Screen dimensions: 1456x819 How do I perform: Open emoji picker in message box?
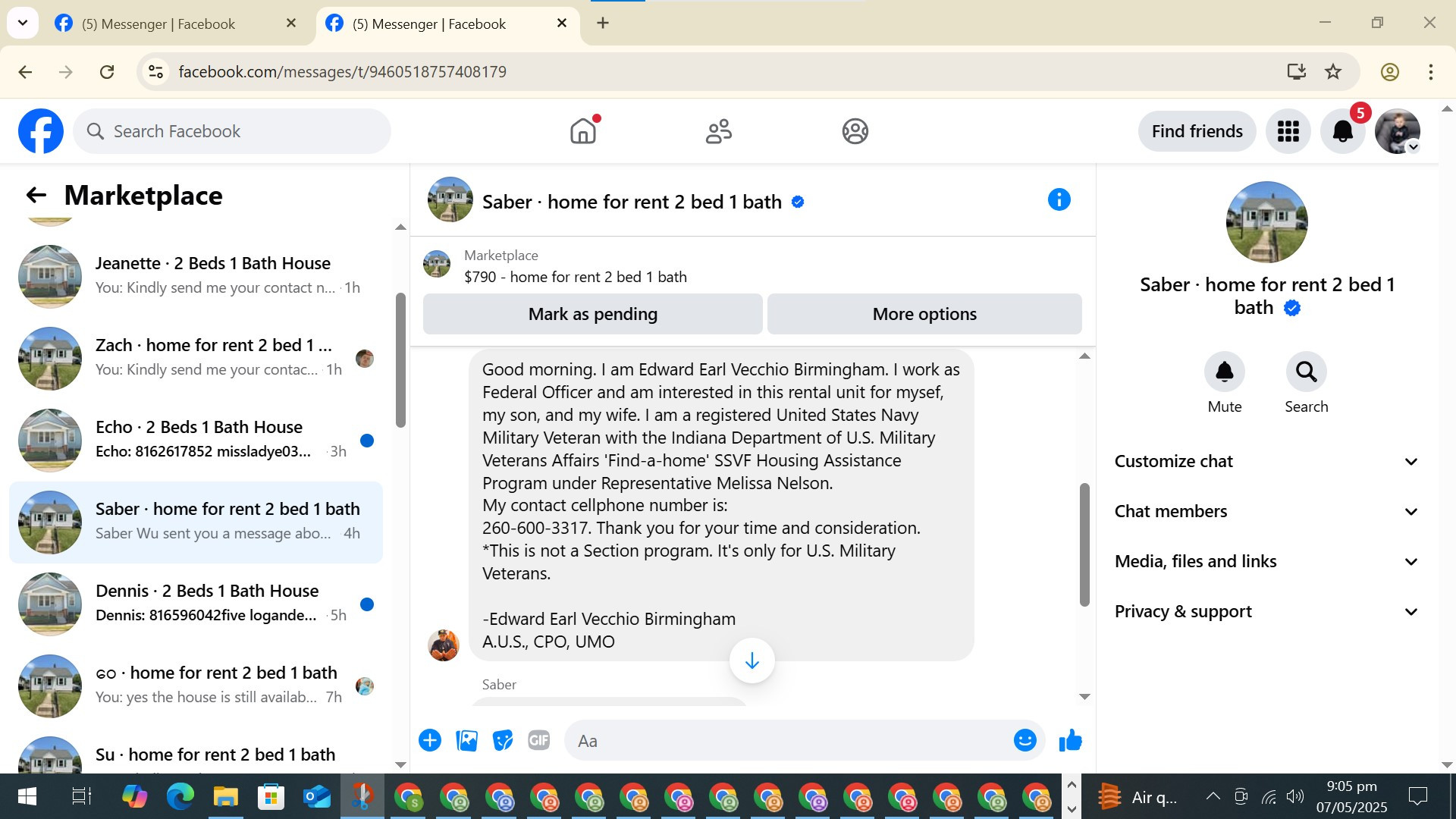[x=1025, y=740]
